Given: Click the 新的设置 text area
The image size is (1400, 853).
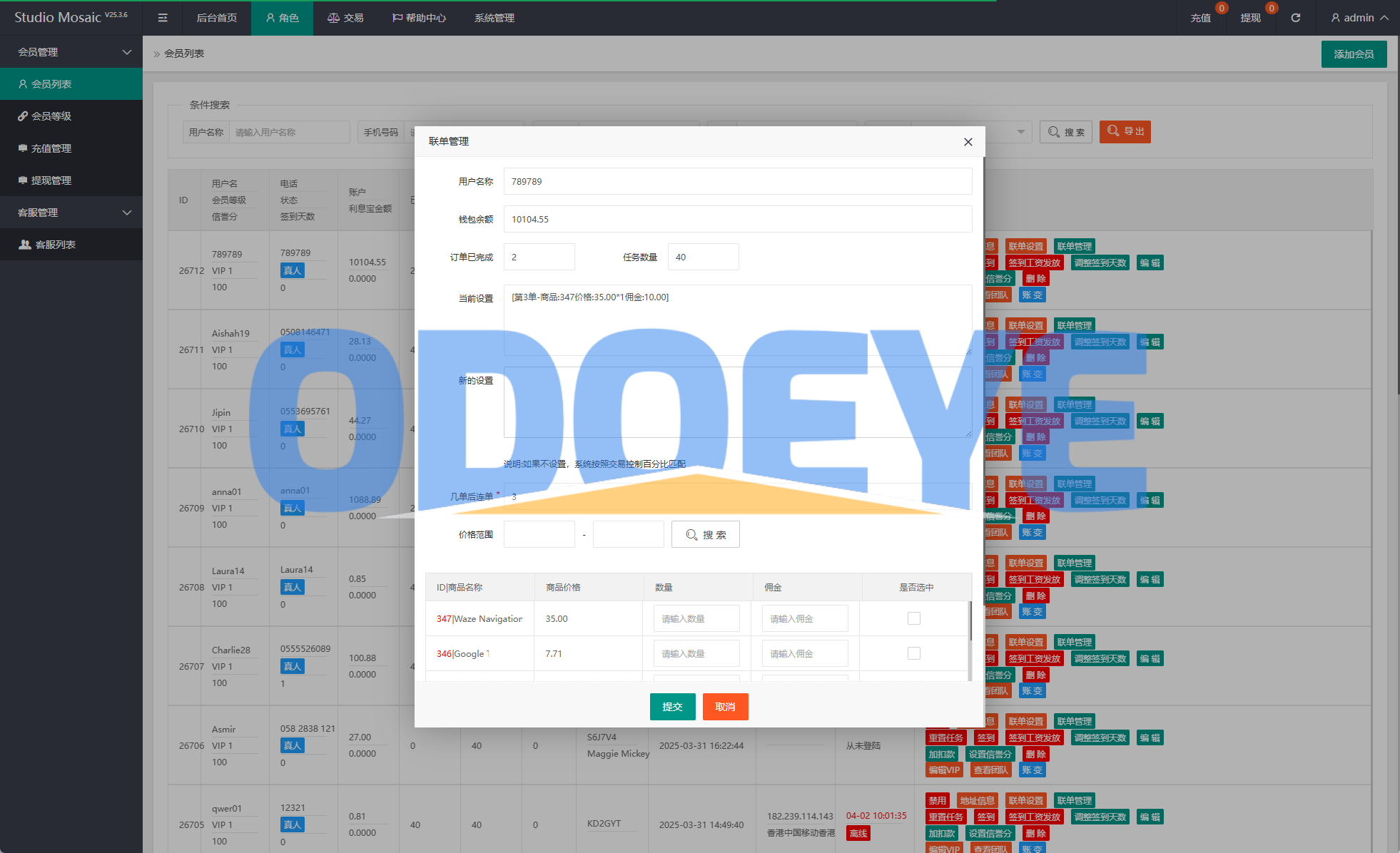Looking at the screenshot, I should coord(737,402).
